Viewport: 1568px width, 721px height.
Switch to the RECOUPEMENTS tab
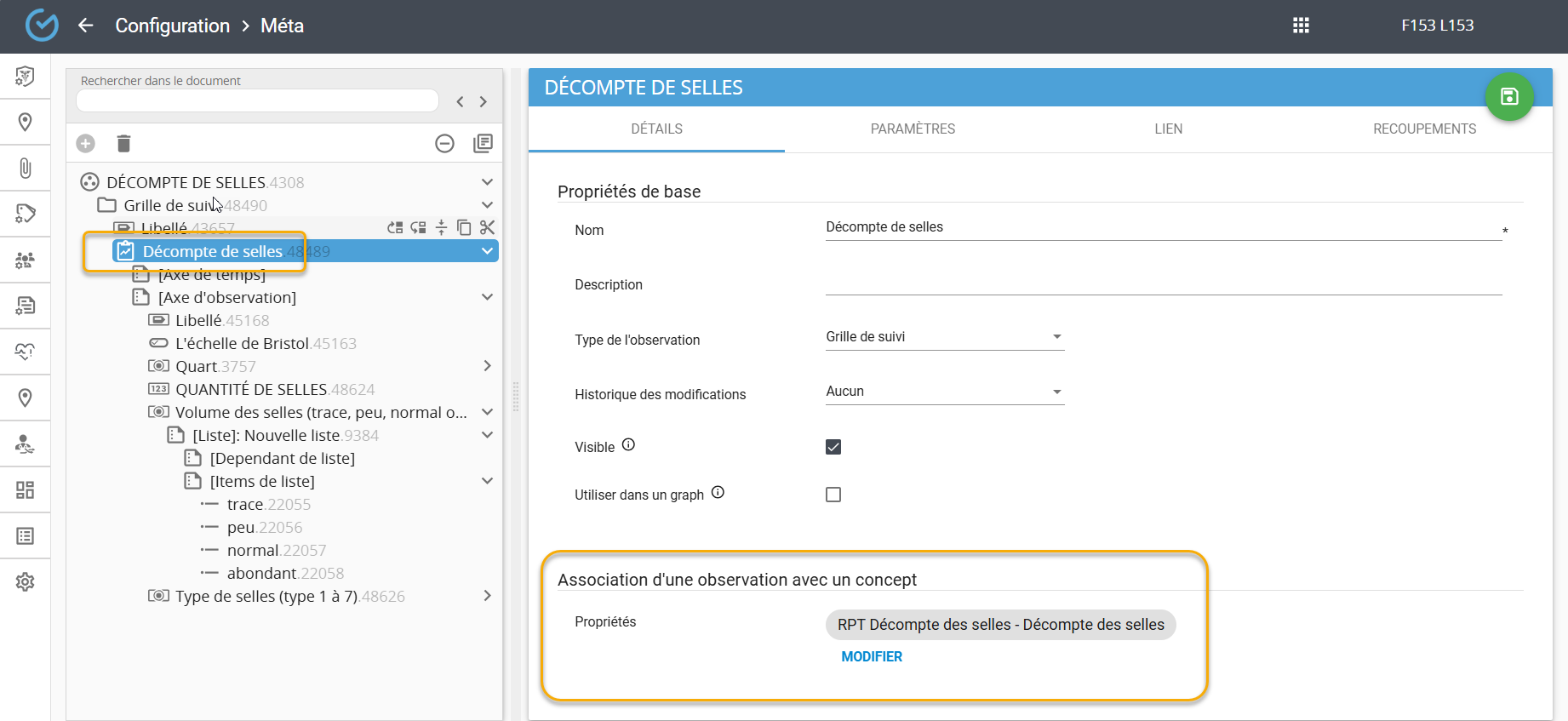pyautogui.click(x=1424, y=129)
